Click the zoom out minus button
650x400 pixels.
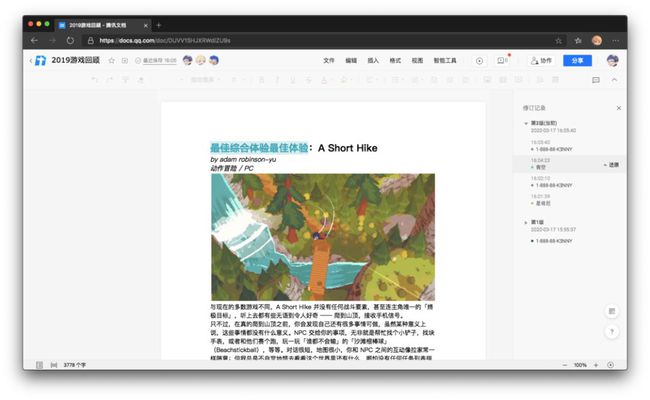[x=565, y=365]
